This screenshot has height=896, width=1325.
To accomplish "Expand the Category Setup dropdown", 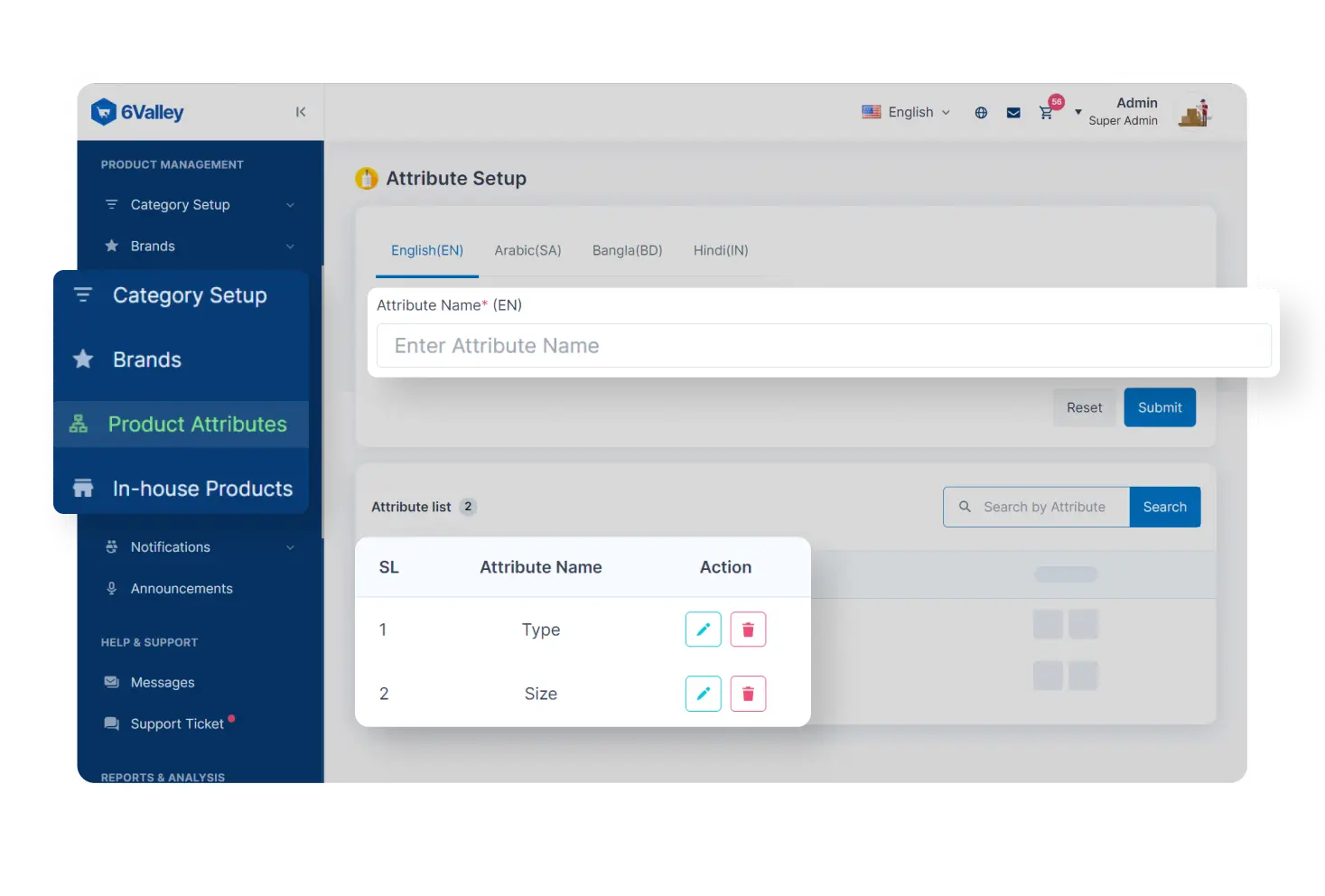I will (x=289, y=204).
